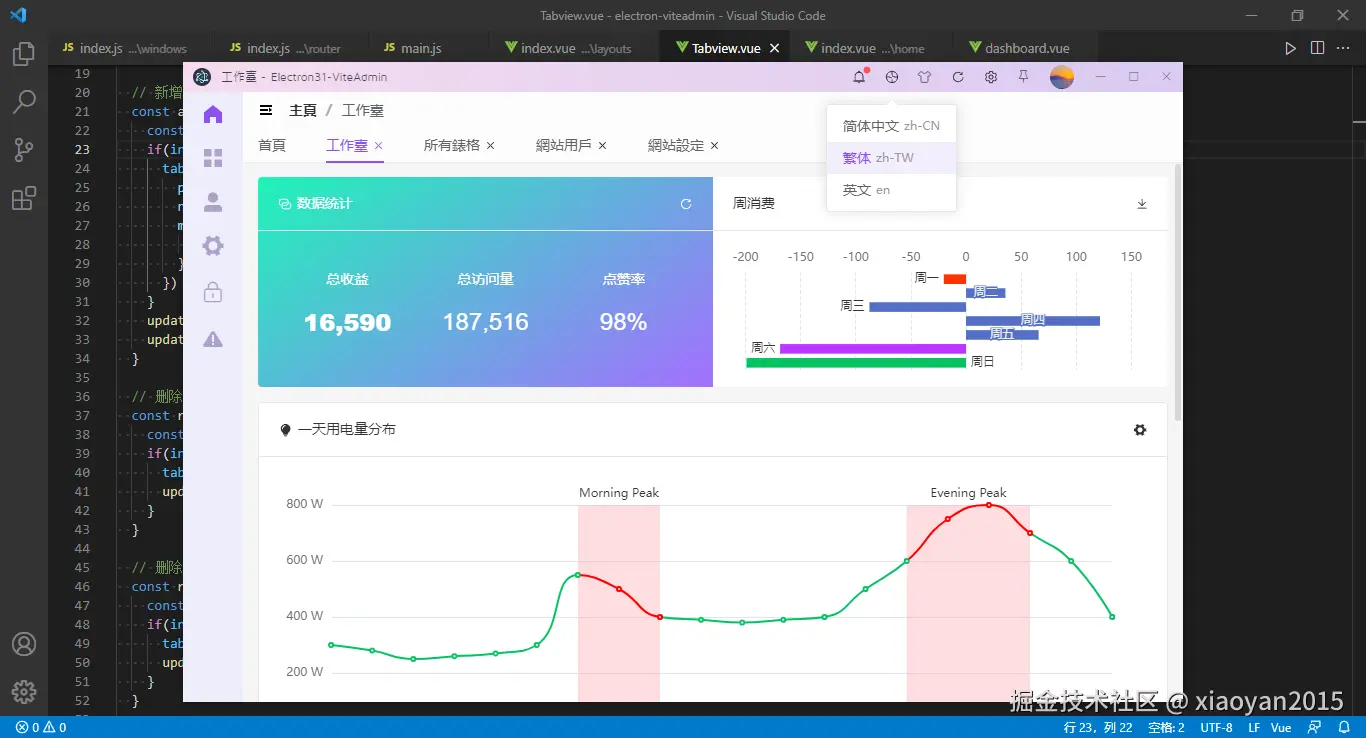Open the Accounts menu in VS Code
Screen dimensions: 1366x738
coord(23,644)
